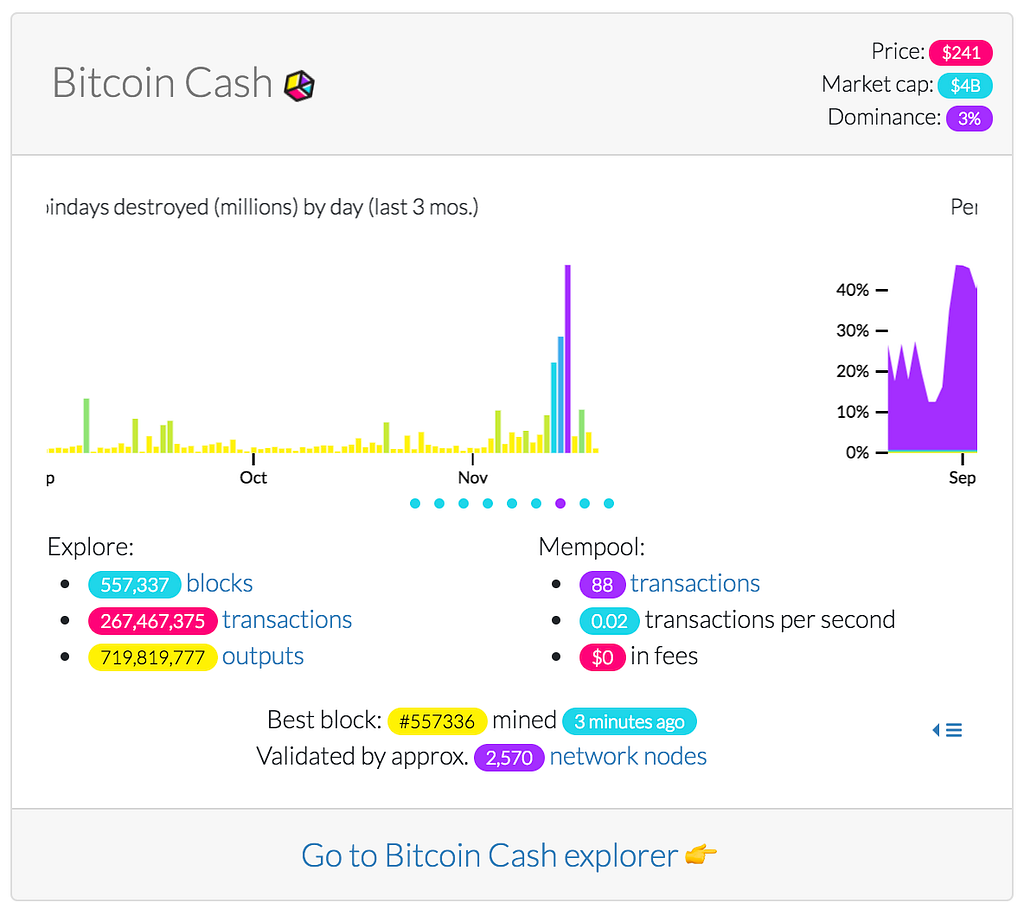1024x910 pixels.
Task: Click the Oct marker on the chart axis
Action: [x=253, y=477]
